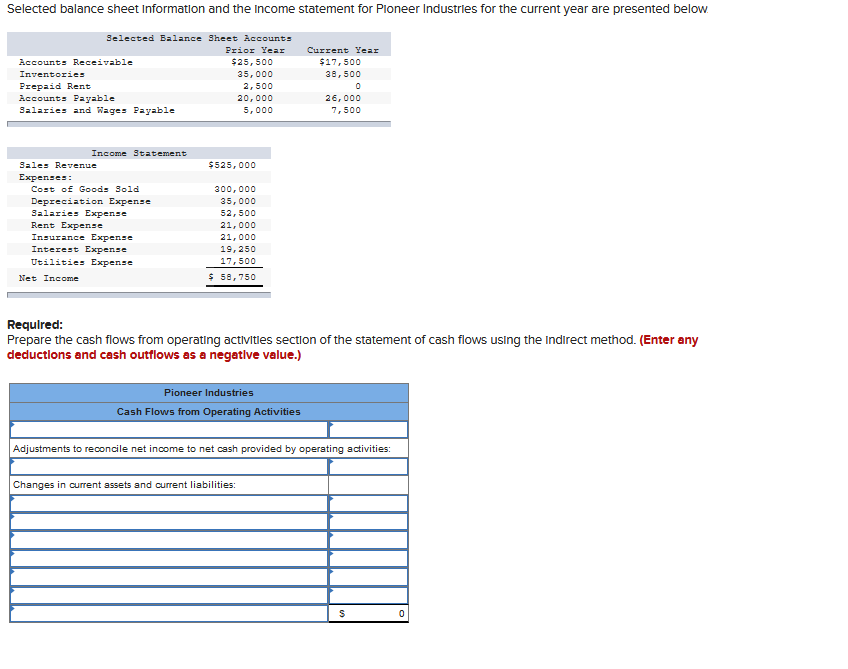This screenshot has height=669, width=848.
Task: Open the label dropdown directly under the Cash Flows from Operating Activities header
Action: point(169,429)
